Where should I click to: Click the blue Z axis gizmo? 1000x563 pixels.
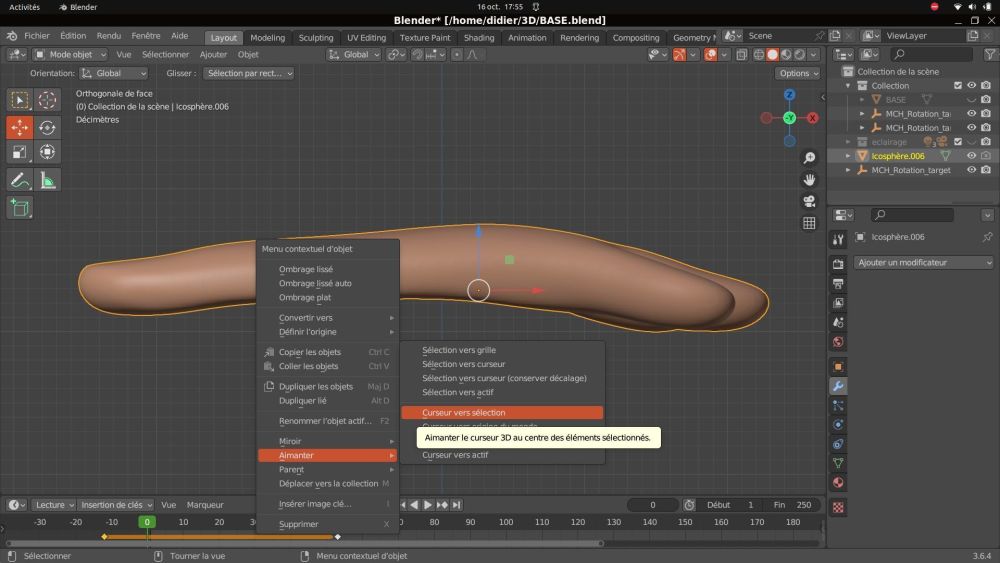790,95
